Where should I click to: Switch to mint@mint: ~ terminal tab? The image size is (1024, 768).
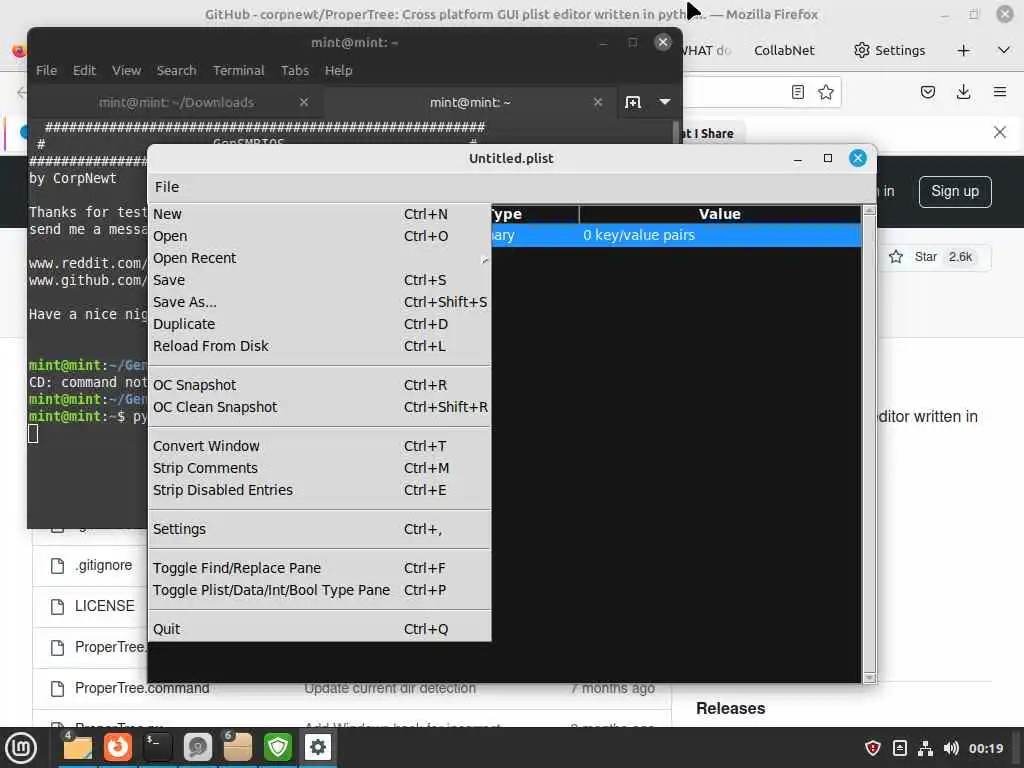pyautogui.click(x=470, y=103)
